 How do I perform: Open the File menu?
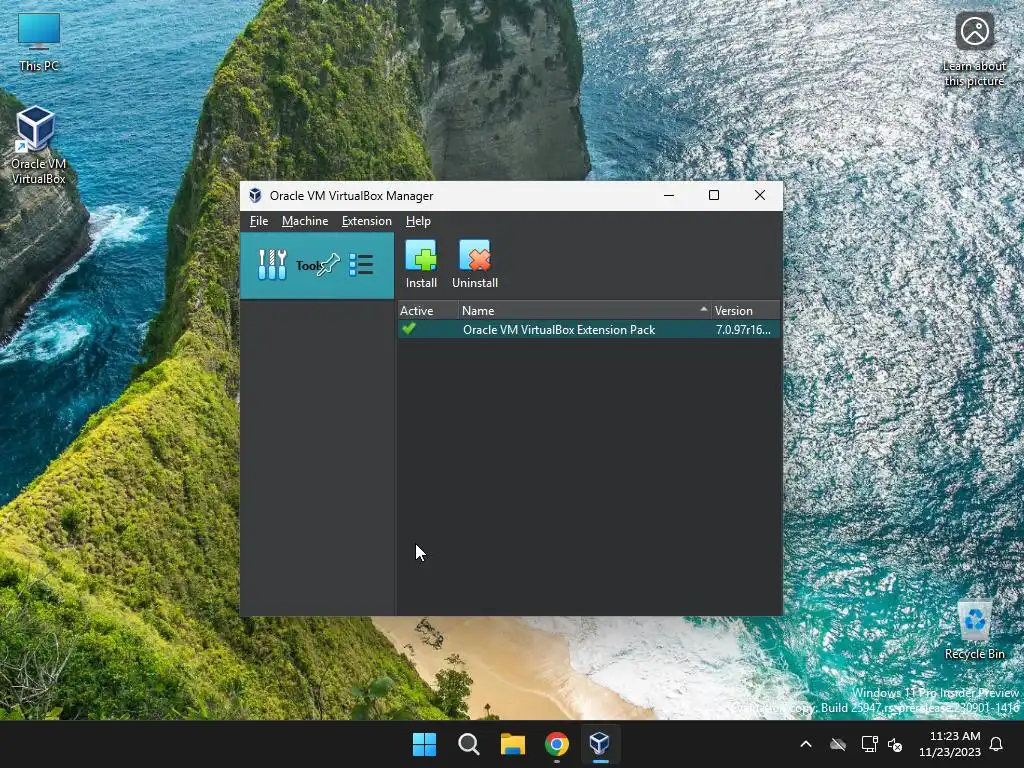click(259, 221)
